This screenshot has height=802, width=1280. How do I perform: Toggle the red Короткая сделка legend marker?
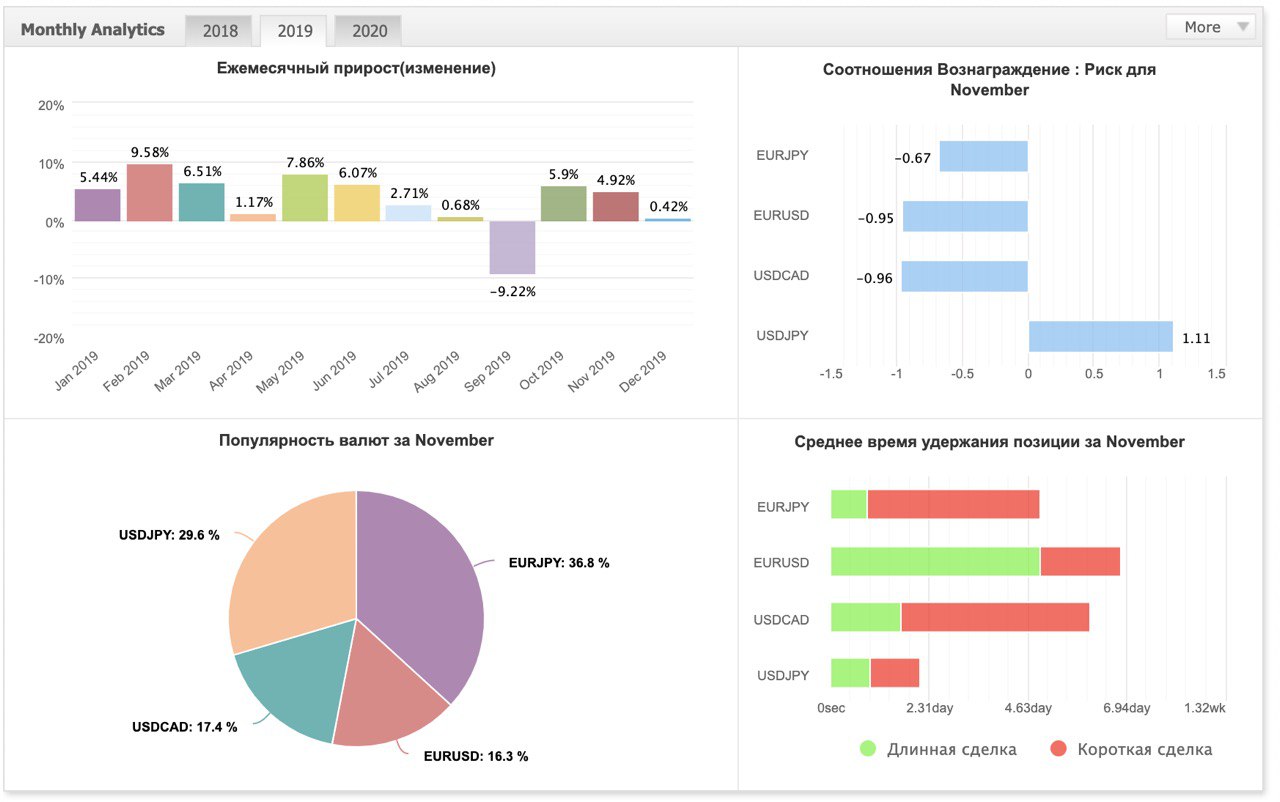1057,748
